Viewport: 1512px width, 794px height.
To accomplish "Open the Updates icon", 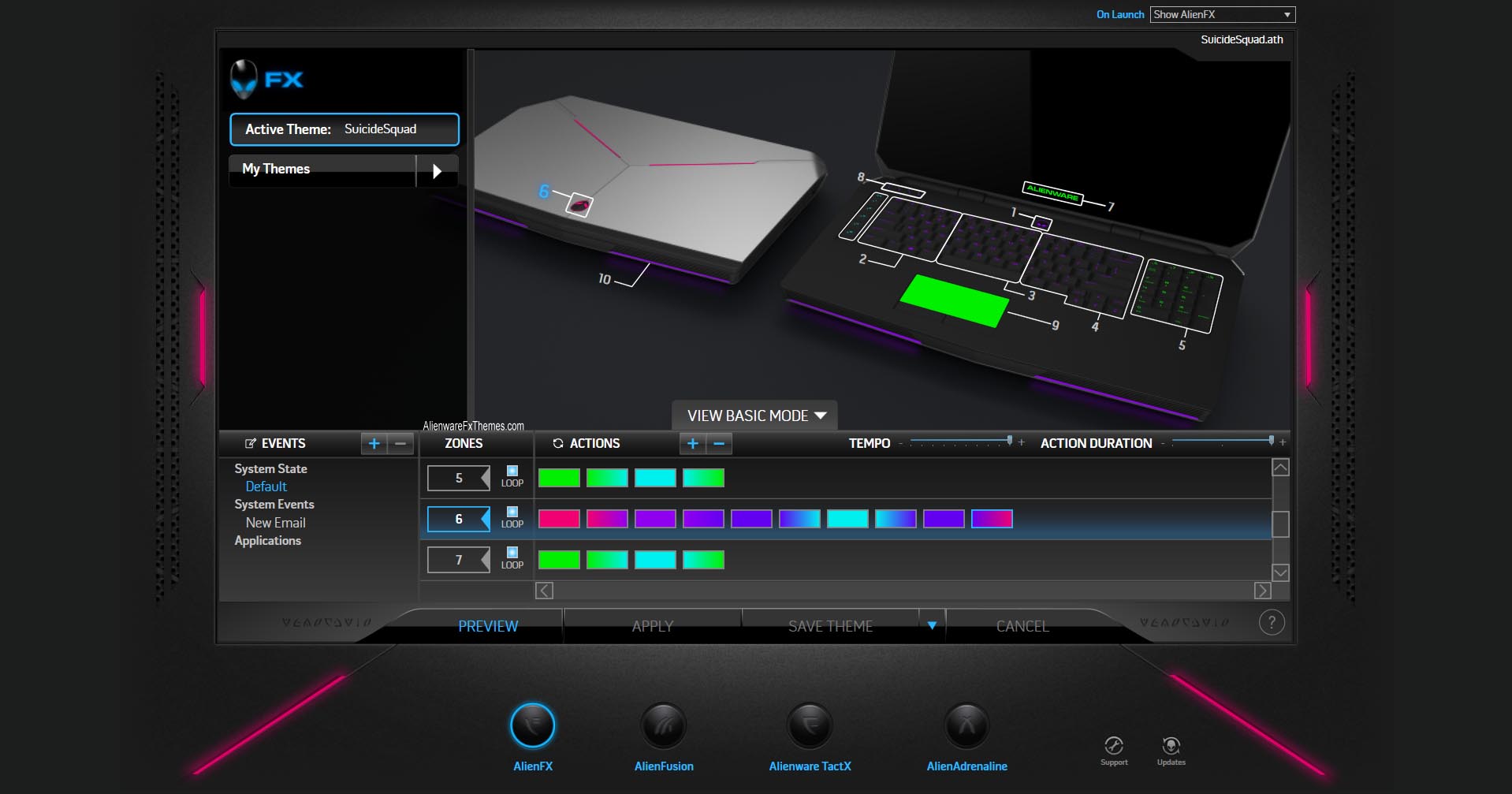I will pyautogui.click(x=1171, y=746).
